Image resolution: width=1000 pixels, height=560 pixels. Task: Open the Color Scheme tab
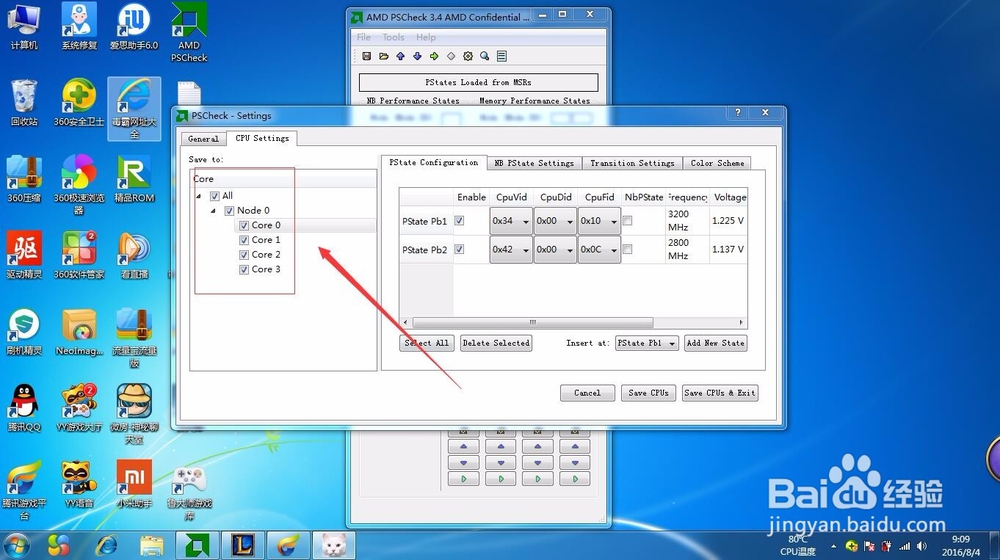click(717, 163)
